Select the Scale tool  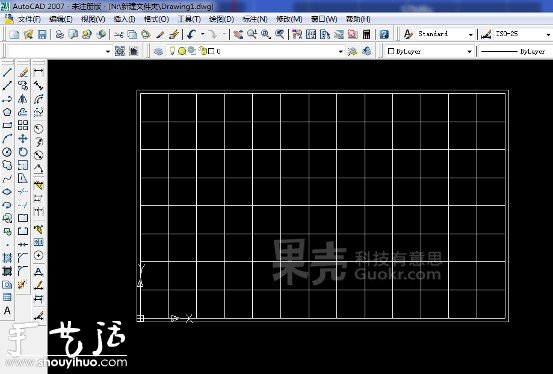23,165
